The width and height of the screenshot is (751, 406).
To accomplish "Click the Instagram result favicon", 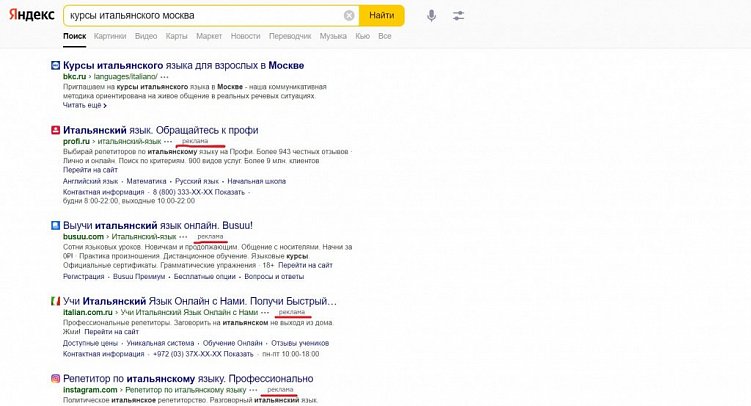I will 56,378.
